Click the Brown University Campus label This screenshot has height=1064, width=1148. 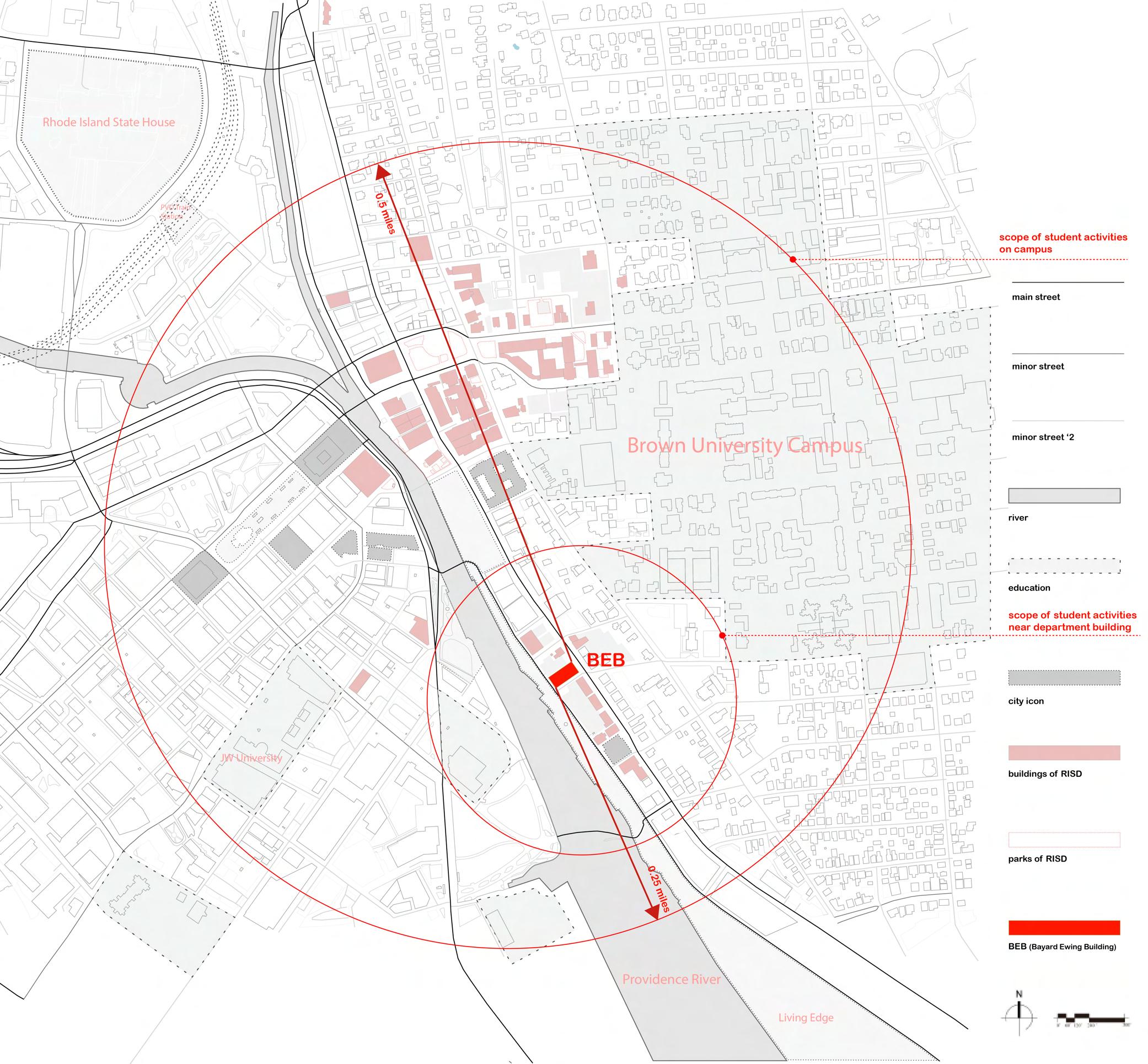744,445
